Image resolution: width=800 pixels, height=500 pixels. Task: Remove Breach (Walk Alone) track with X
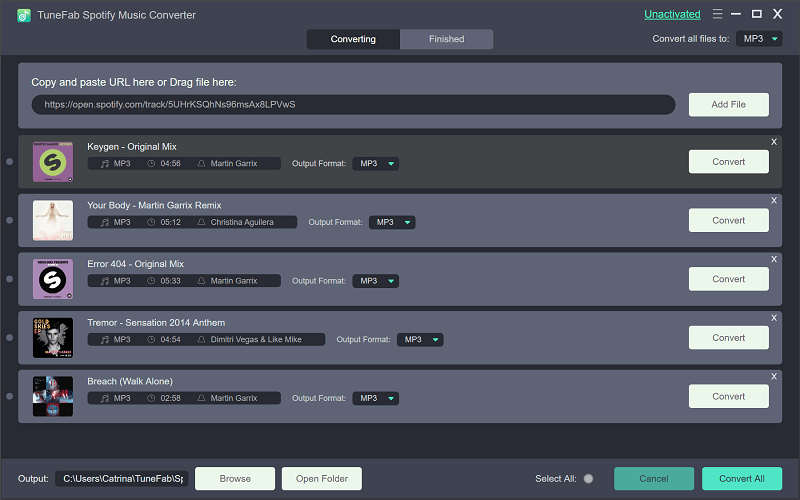click(773, 377)
